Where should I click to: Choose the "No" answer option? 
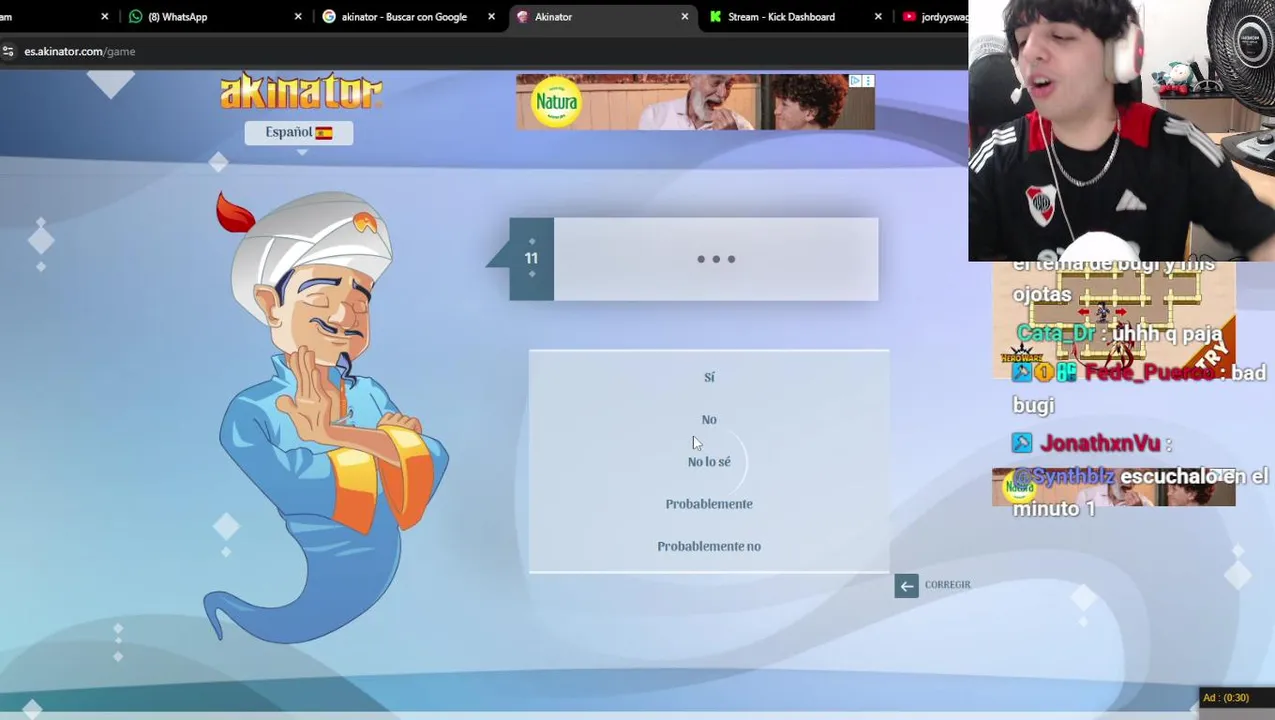point(709,419)
